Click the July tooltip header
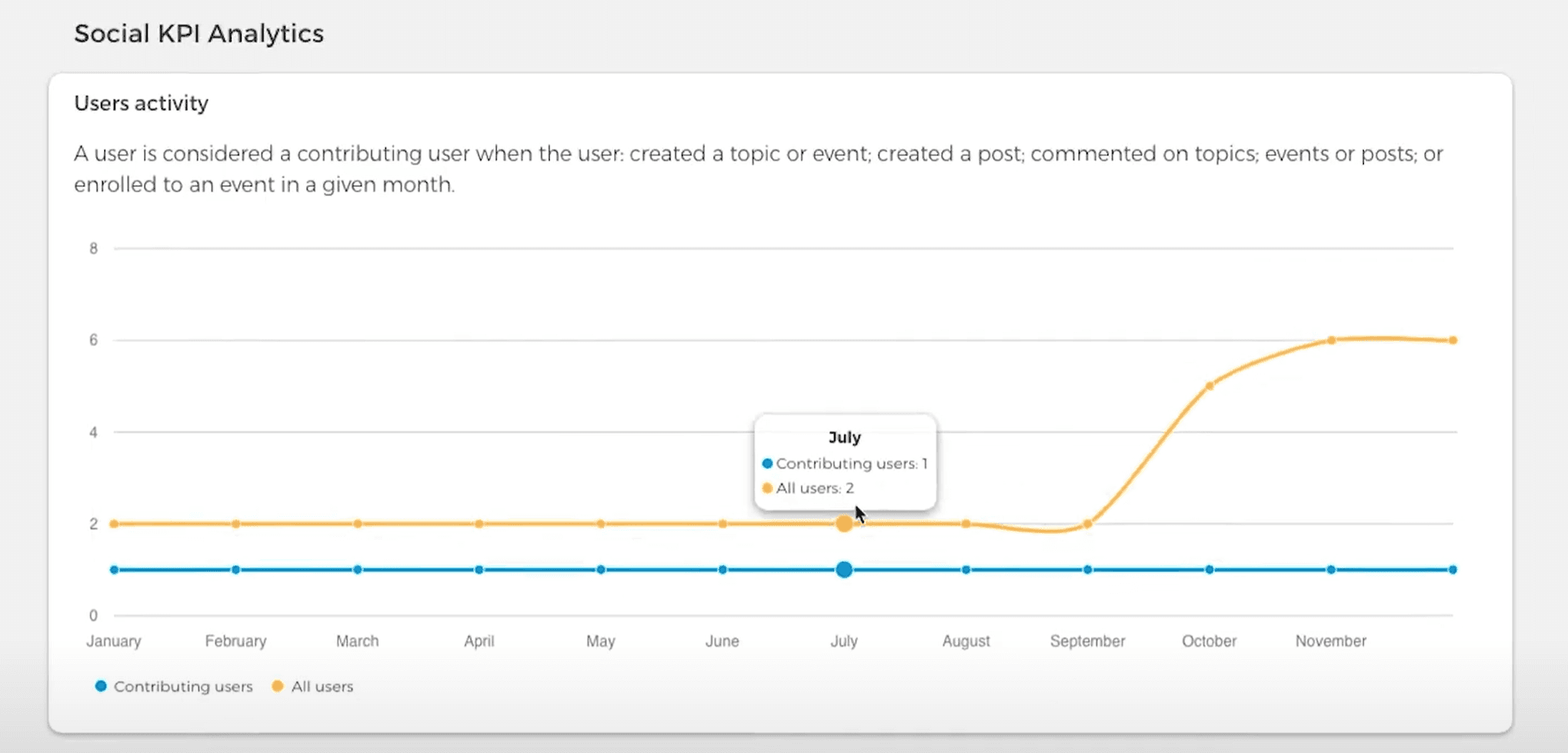 click(x=844, y=437)
